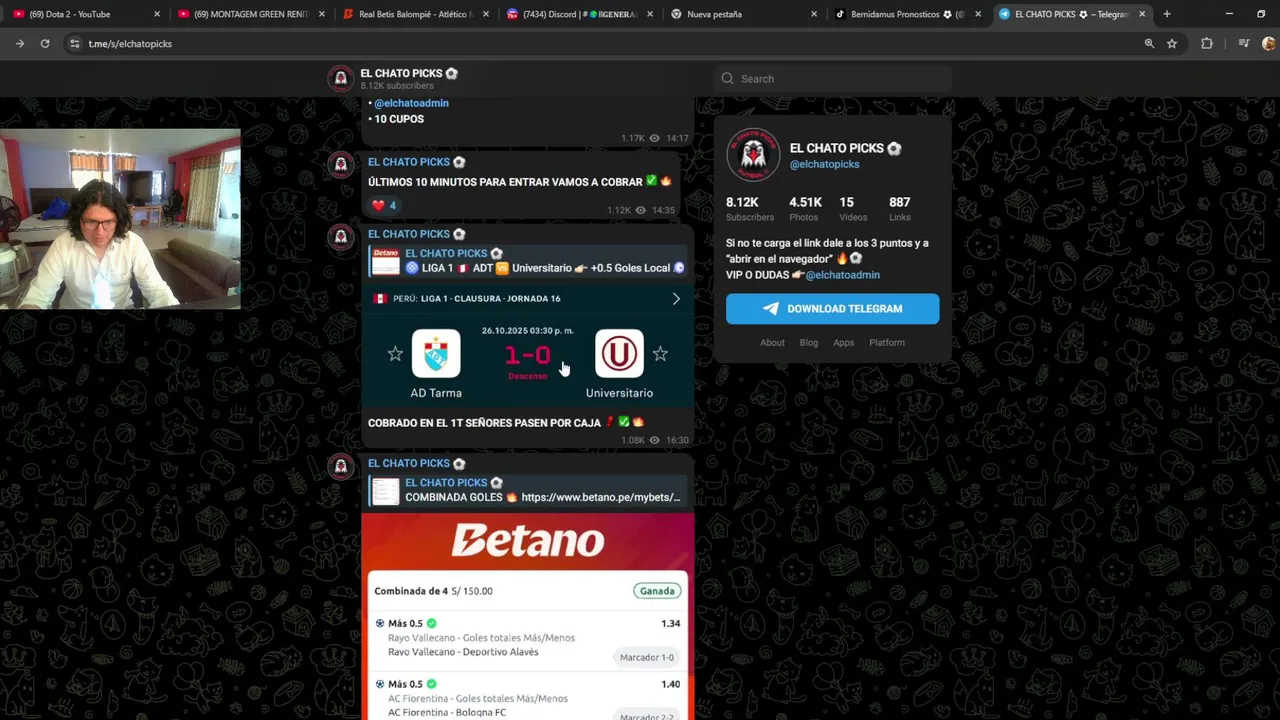Screen dimensions: 1280x720
Task: Expand the Liga 1 Clausura Jornada 16 arrow
Action: [676, 298]
